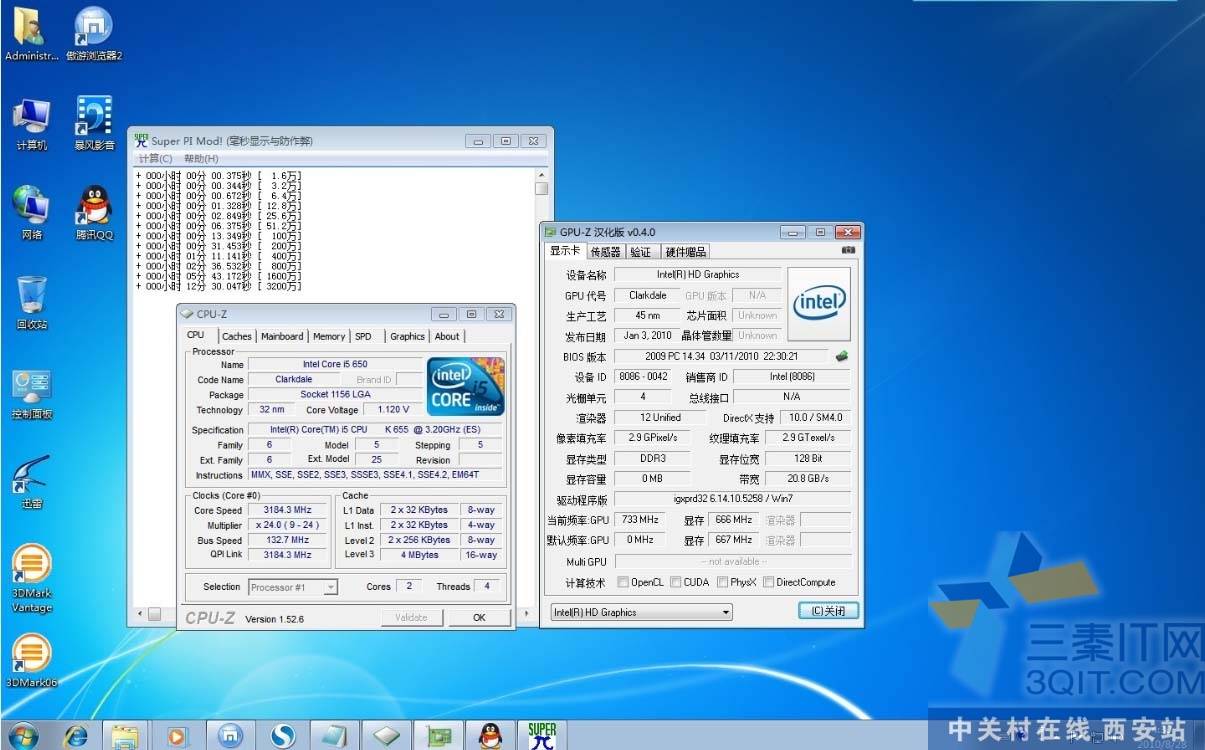
Task: Click the Validate button in CPU-Z
Action: pos(411,617)
